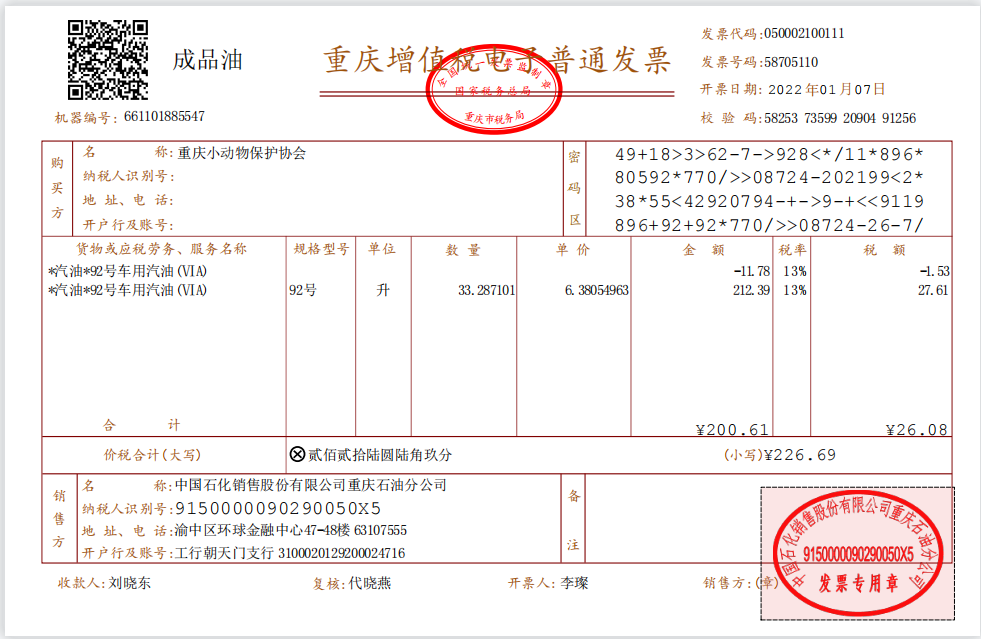Click the issue date 2022年01月07日

(x=826, y=89)
